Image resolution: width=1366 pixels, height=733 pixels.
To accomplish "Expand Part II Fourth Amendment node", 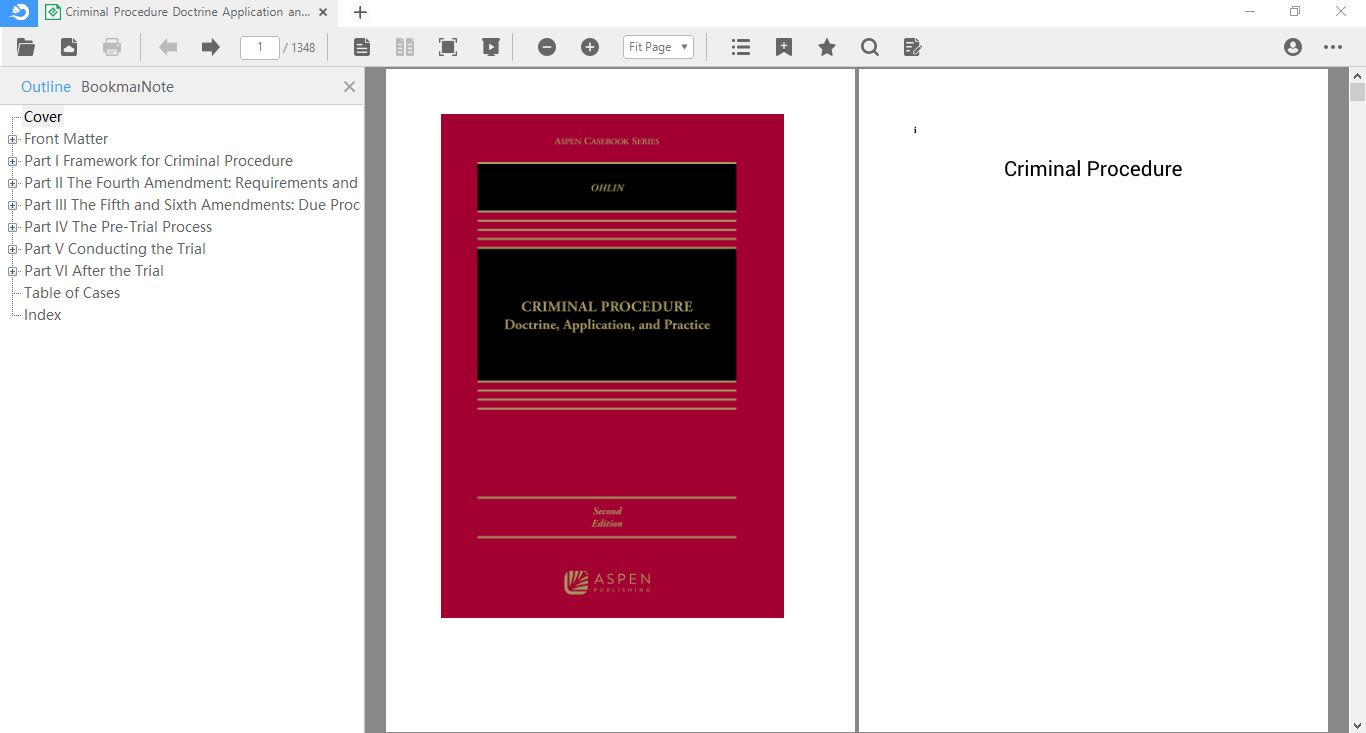I will coord(13,183).
